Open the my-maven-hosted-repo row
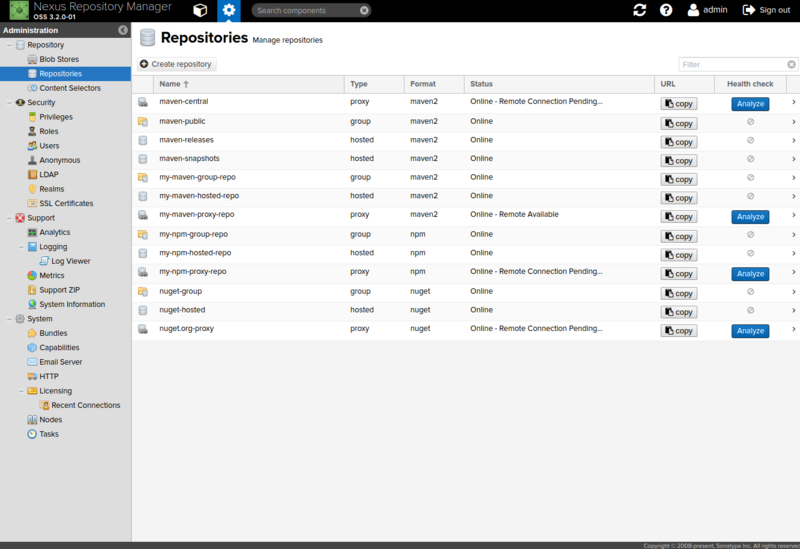 465,196
